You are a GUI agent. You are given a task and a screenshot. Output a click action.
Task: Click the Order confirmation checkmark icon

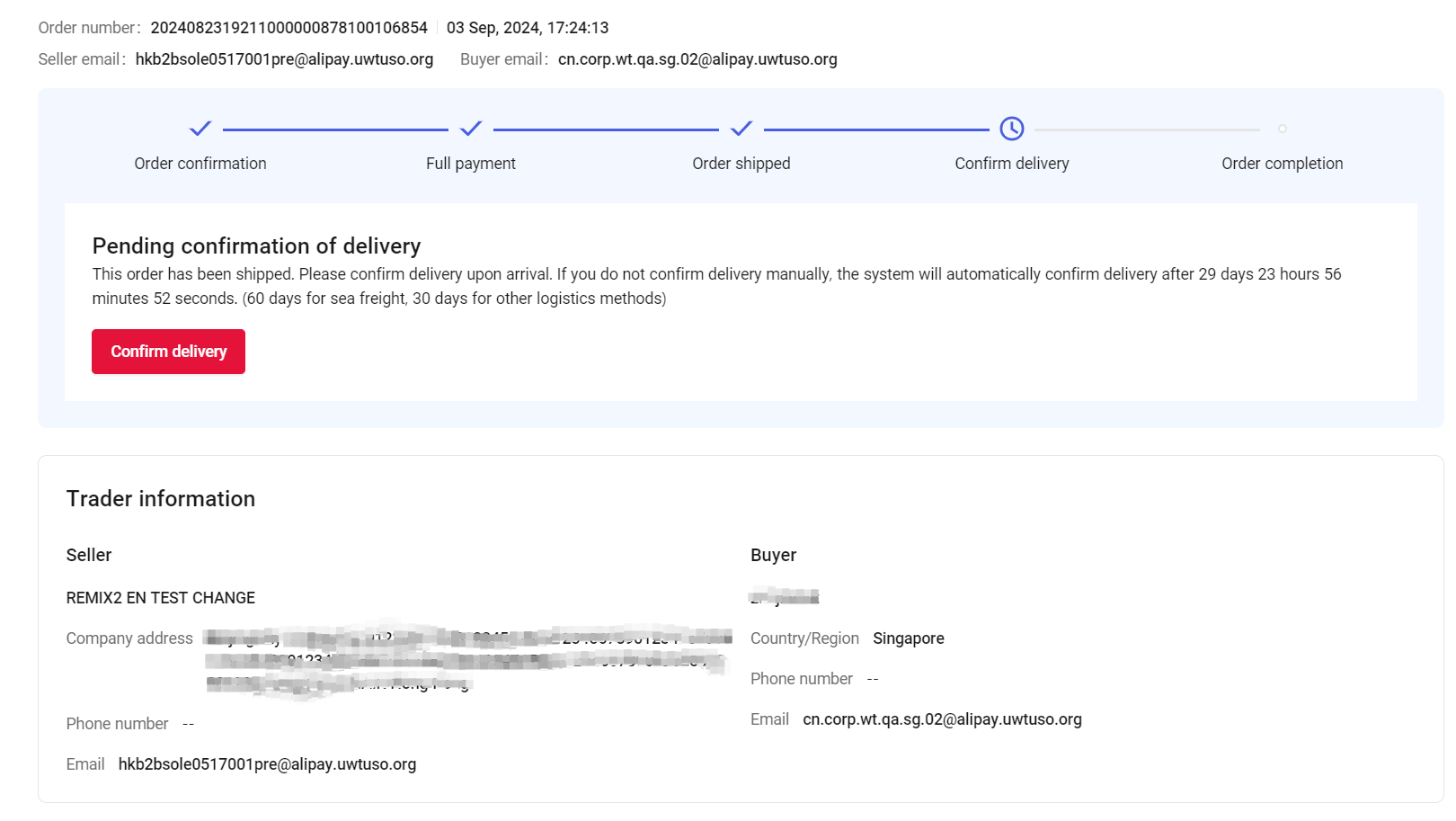pyautogui.click(x=200, y=129)
